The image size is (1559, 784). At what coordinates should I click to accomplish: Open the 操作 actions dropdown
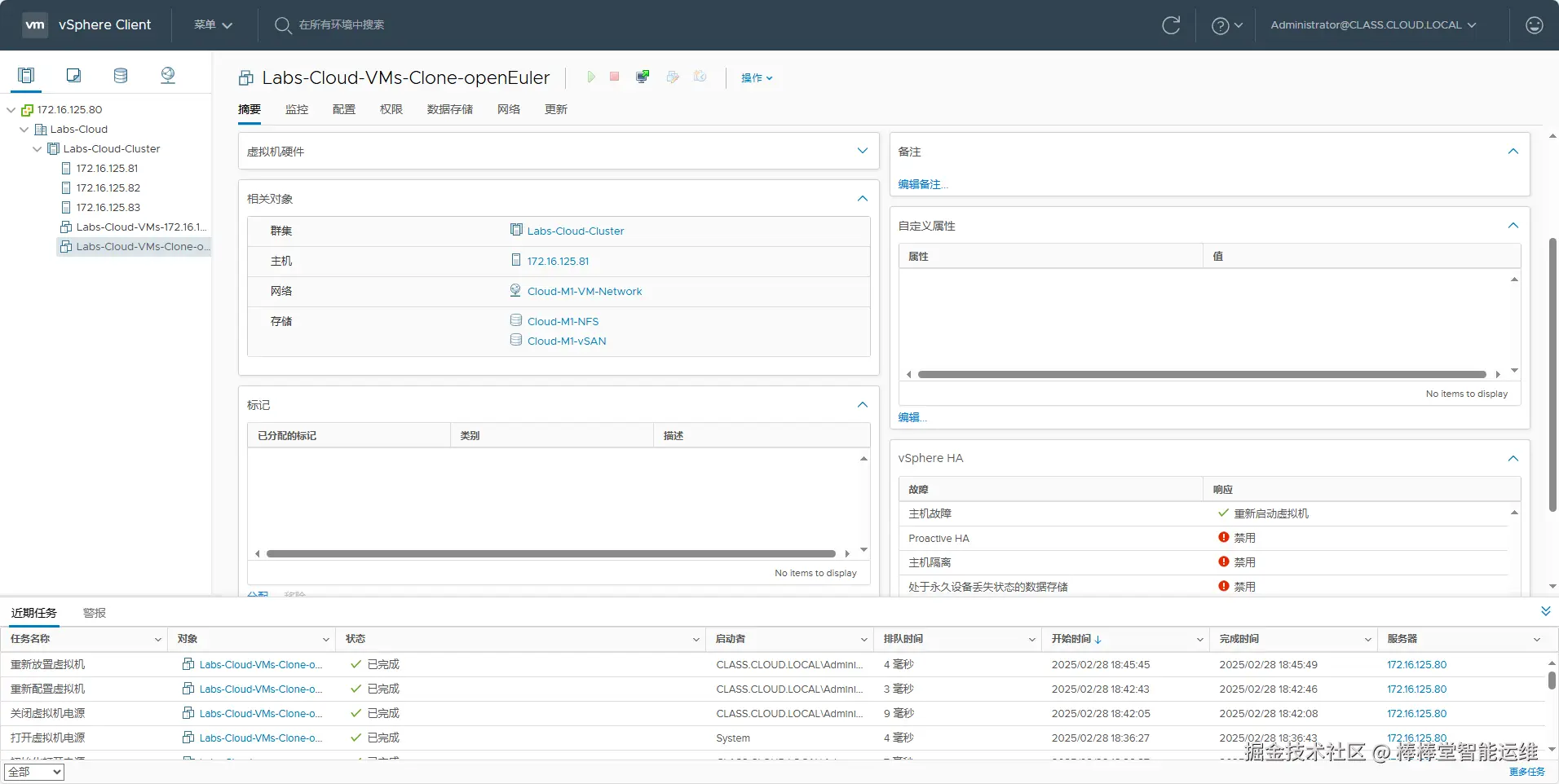point(757,77)
